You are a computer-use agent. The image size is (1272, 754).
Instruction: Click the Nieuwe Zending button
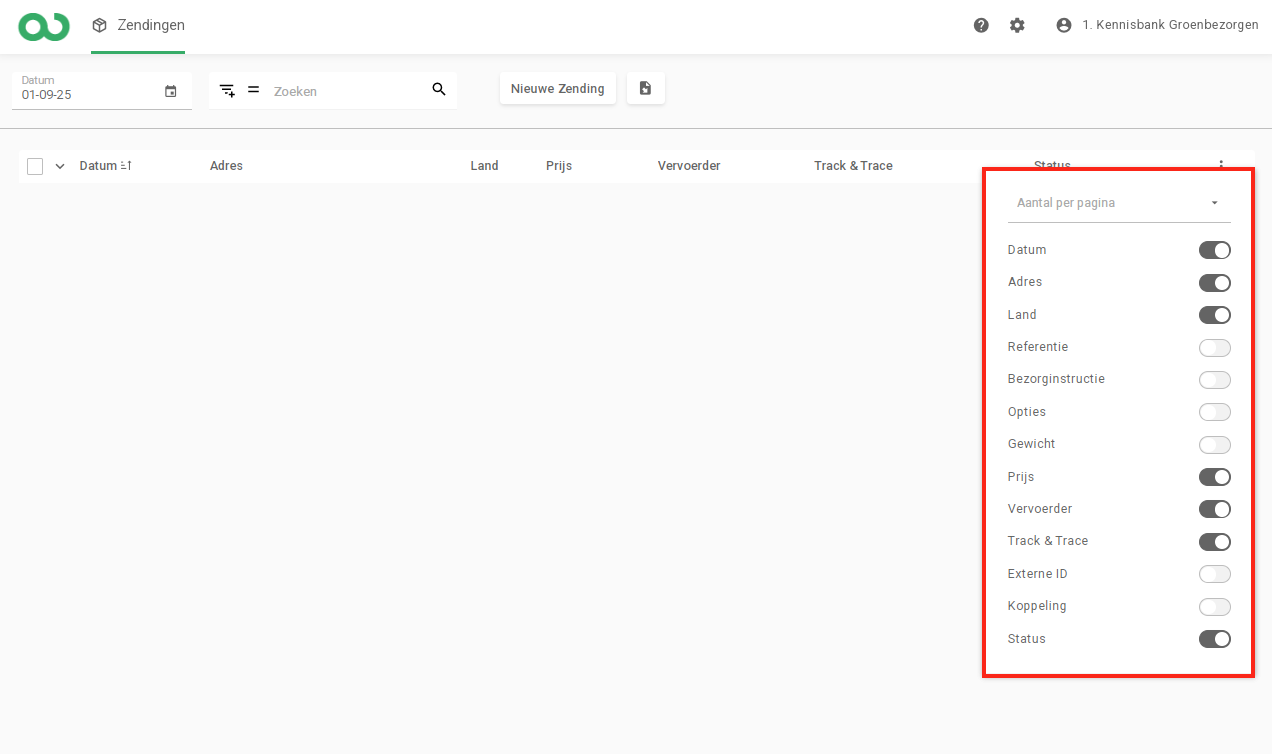point(557,89)
